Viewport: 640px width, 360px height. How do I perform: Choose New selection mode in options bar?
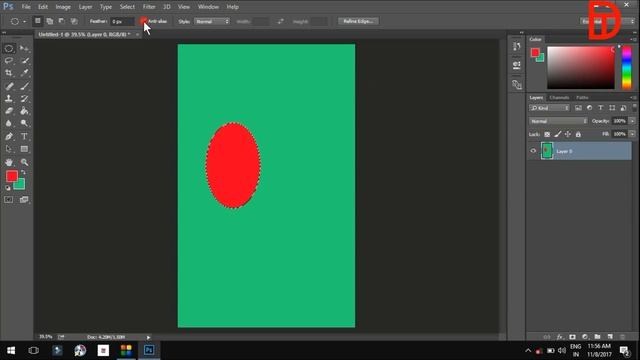[38, 21]
